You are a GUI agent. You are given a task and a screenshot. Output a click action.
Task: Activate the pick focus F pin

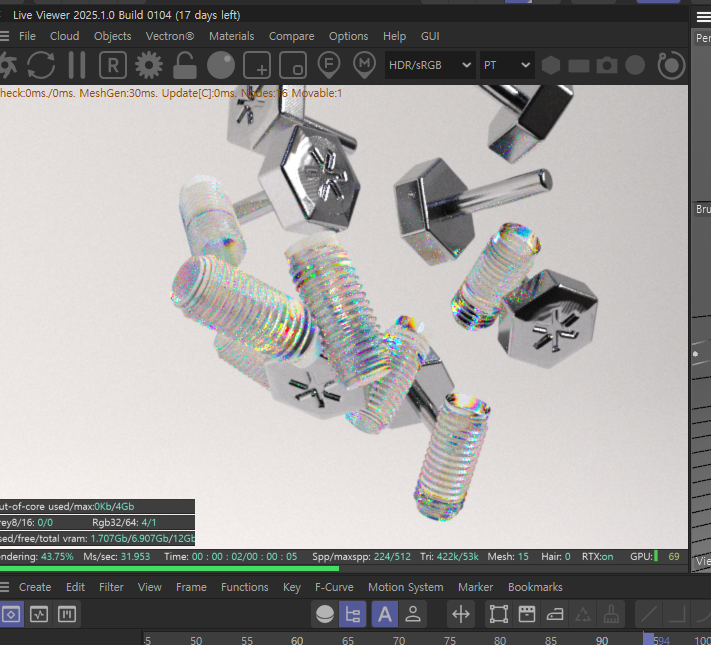coord(329,65)
